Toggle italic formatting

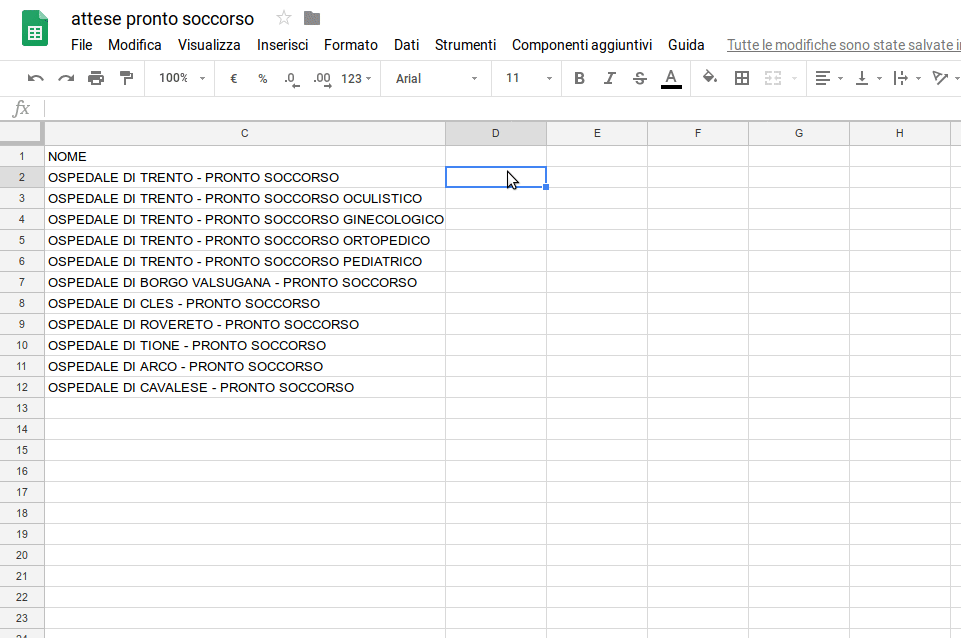[609, 78]
